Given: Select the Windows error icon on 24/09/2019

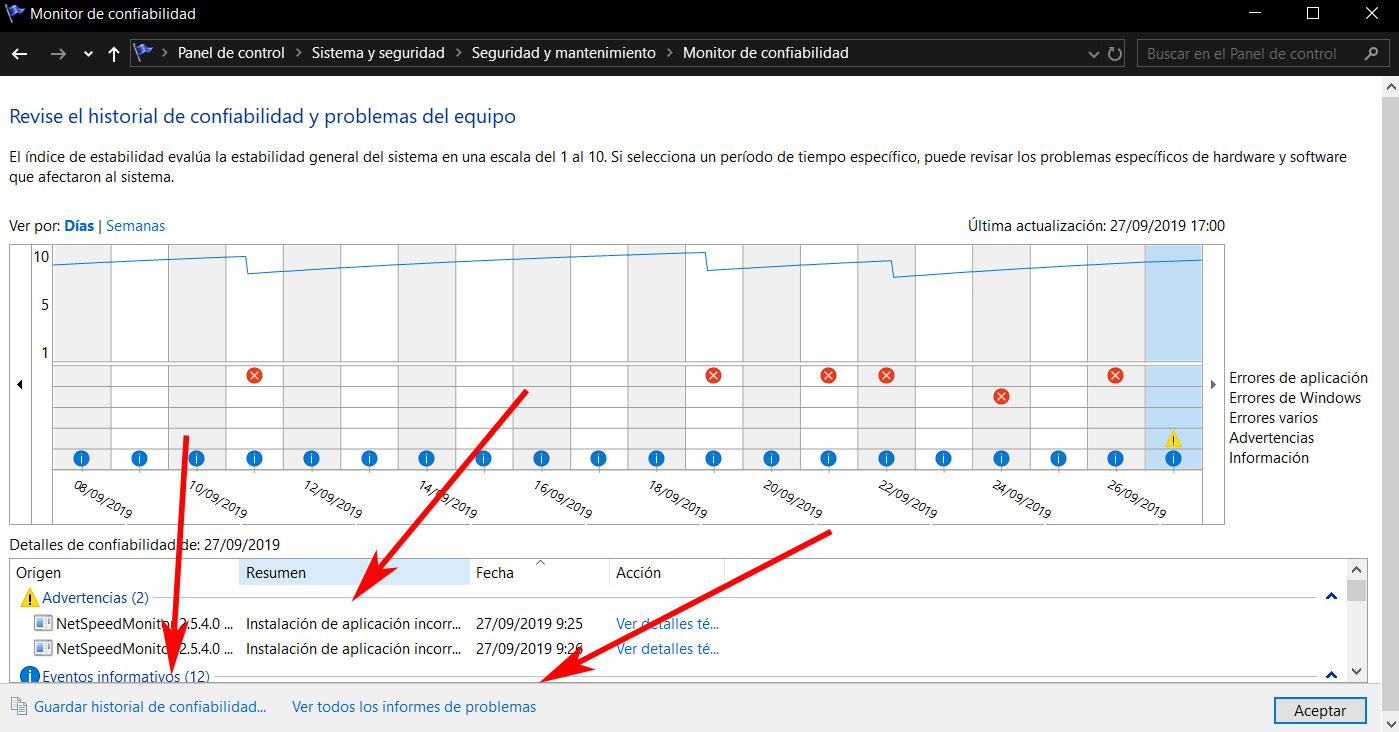Looking at the screenshot, I should click(x=1001, y=396).
